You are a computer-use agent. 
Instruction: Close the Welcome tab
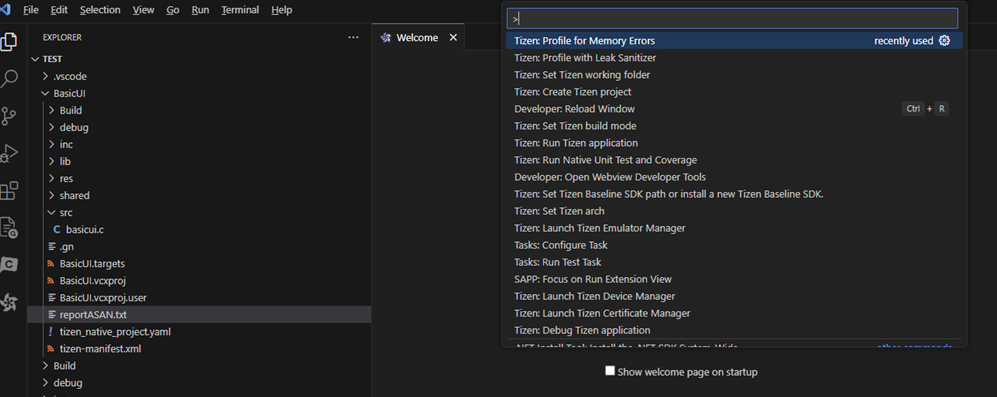(453, 38)
